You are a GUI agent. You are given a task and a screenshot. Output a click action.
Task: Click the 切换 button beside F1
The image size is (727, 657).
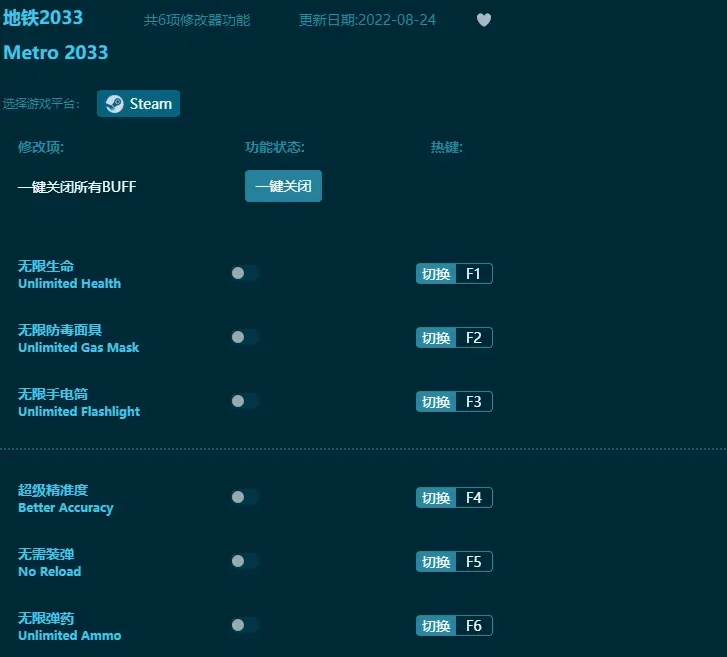coord(436,274)
